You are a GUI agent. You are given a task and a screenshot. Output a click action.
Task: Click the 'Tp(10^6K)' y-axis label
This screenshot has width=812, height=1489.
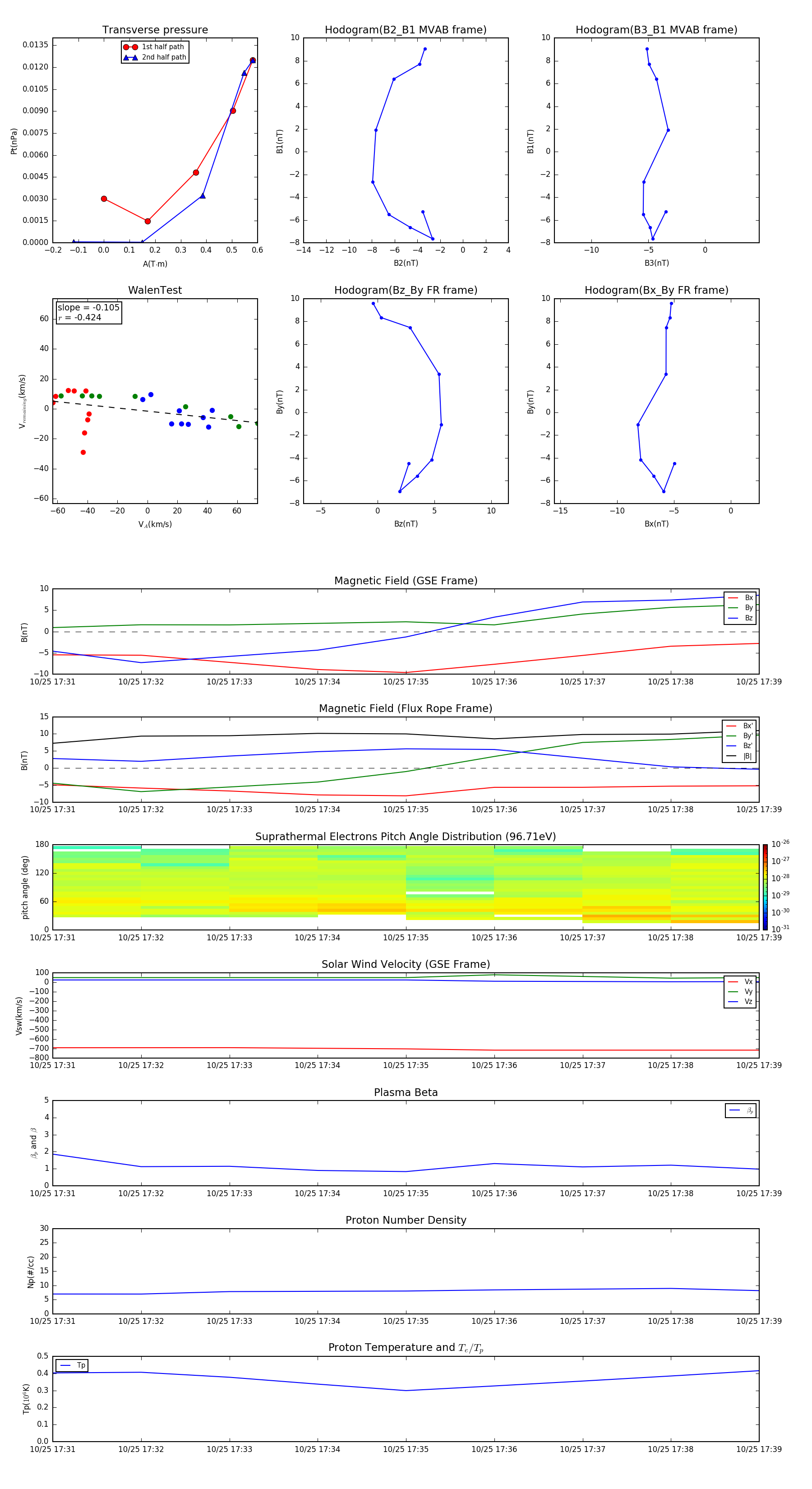click(x=26, y=1399)
